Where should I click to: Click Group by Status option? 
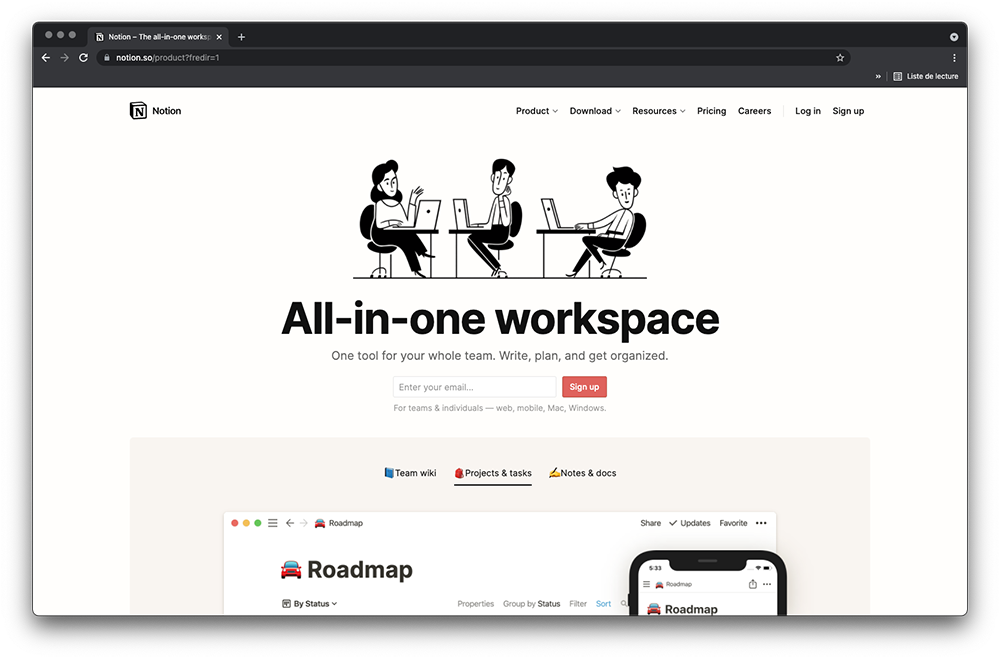point(531,603)
